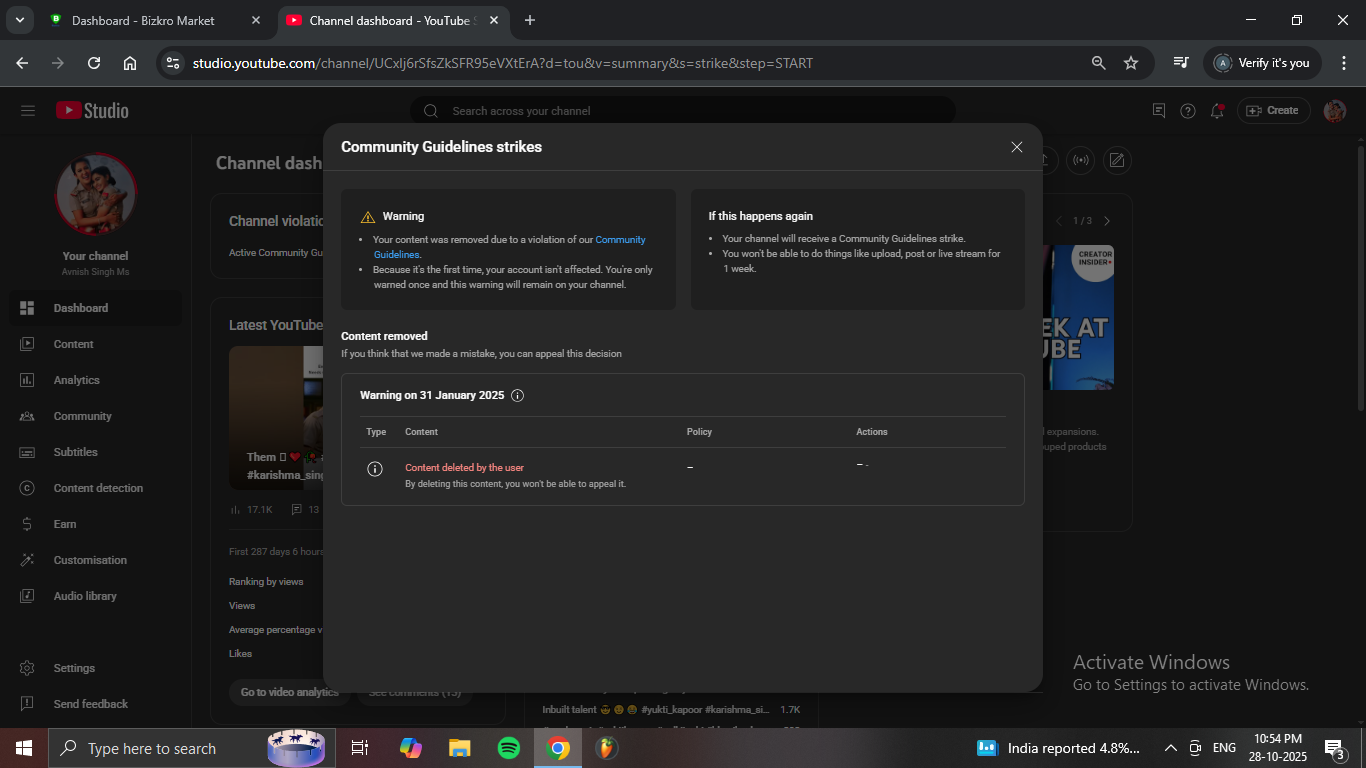Open the help question mark icon

click(1188, 111)
